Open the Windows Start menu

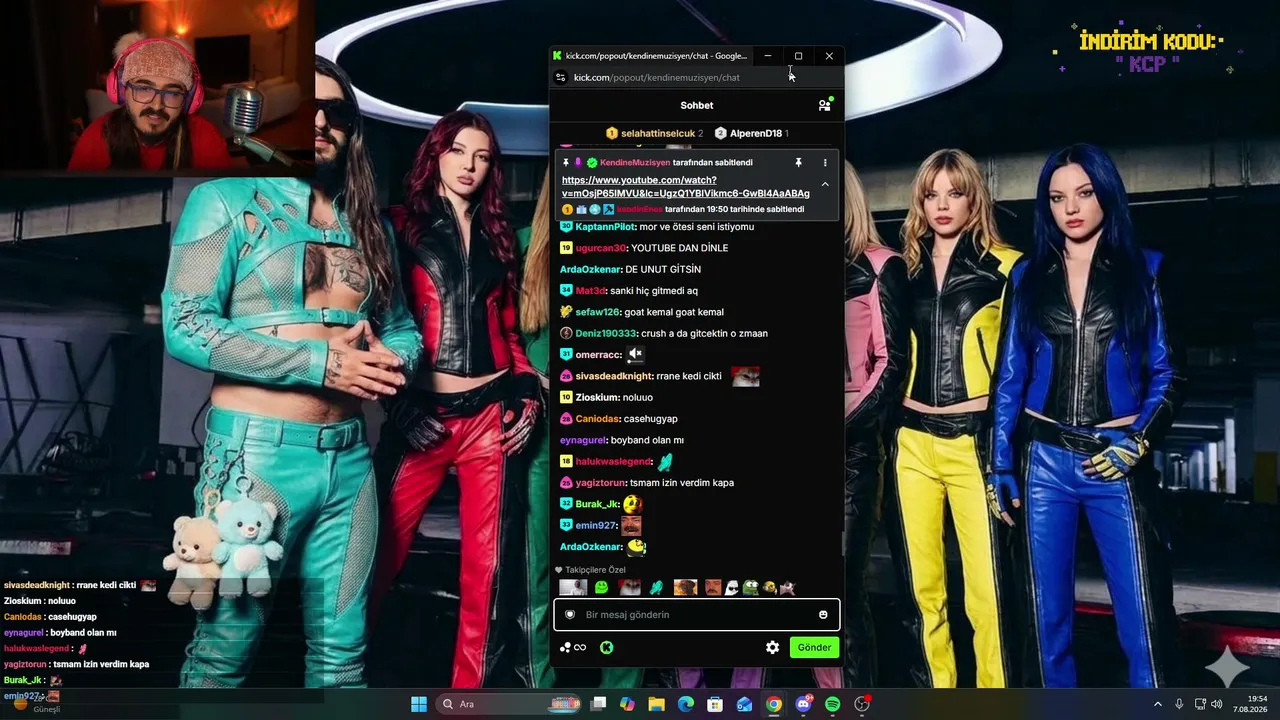point(419,704)
